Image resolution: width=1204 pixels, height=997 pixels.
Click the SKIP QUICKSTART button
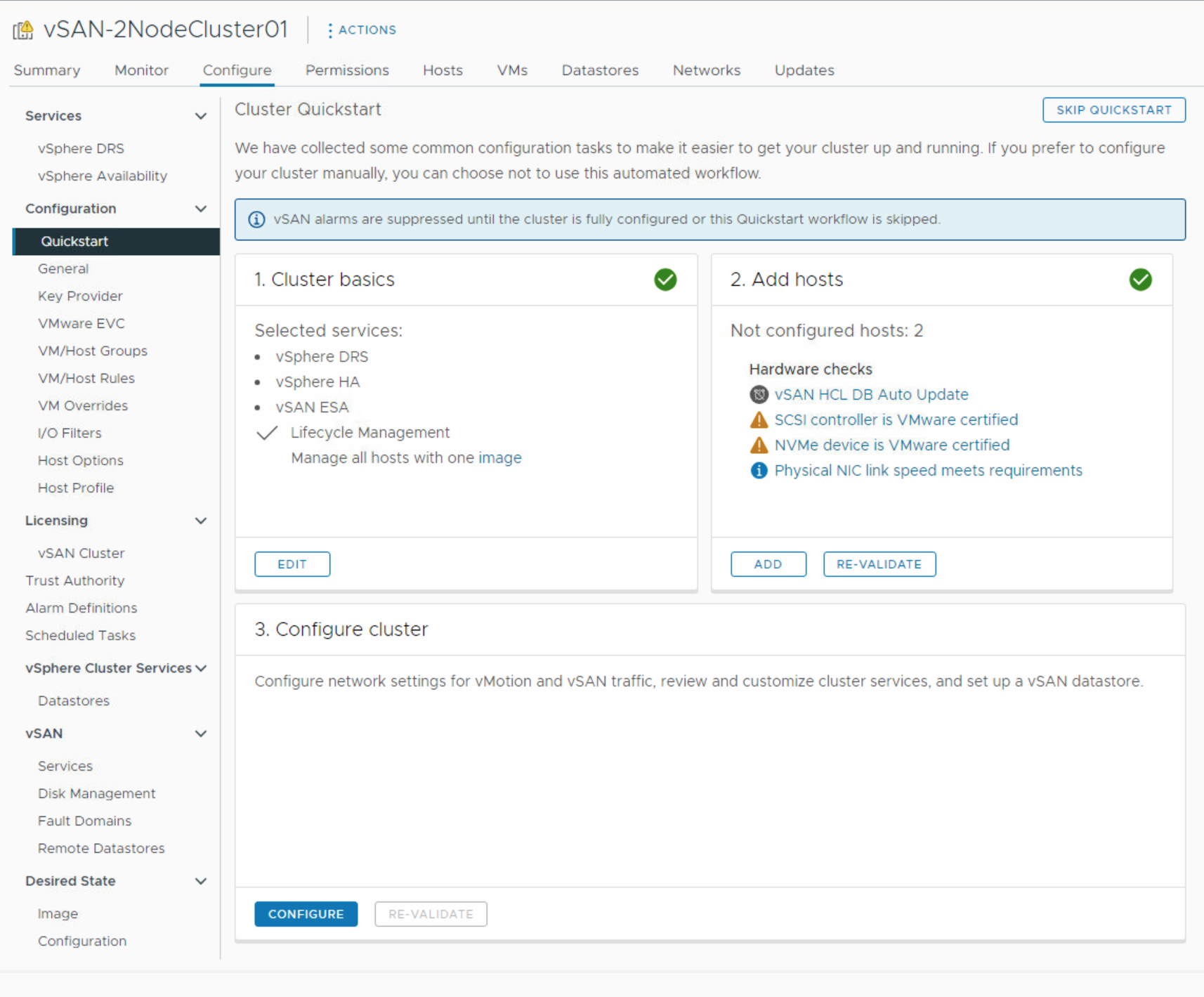[1113, 110]
